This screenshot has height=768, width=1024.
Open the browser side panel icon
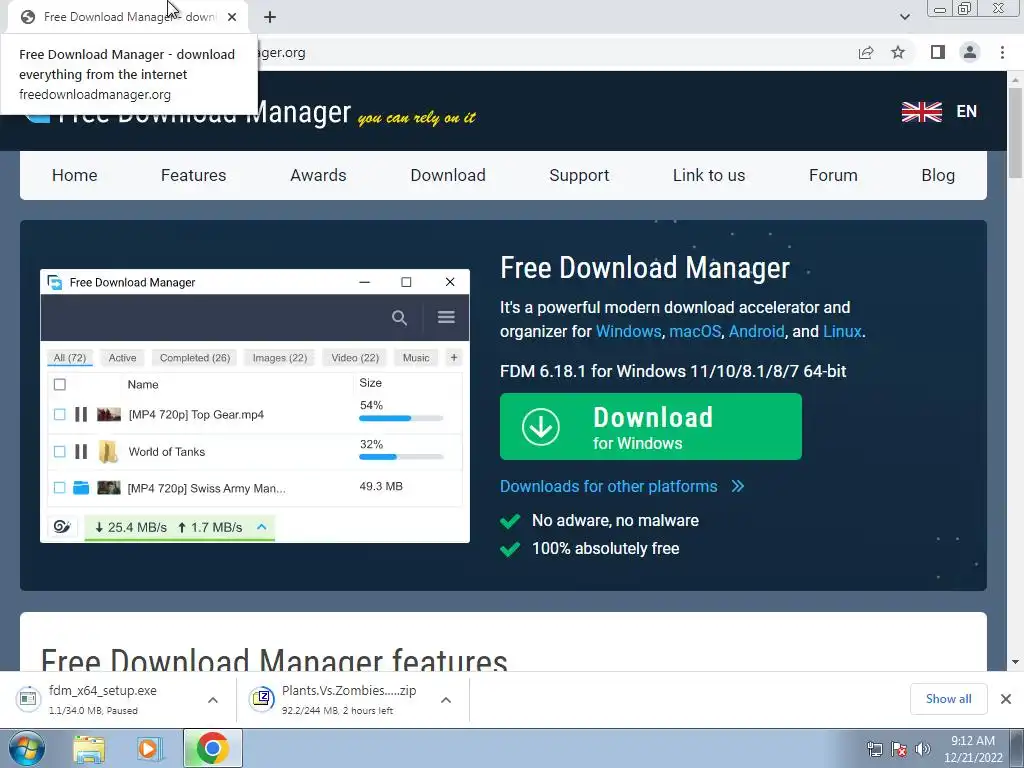click(938, 52)
